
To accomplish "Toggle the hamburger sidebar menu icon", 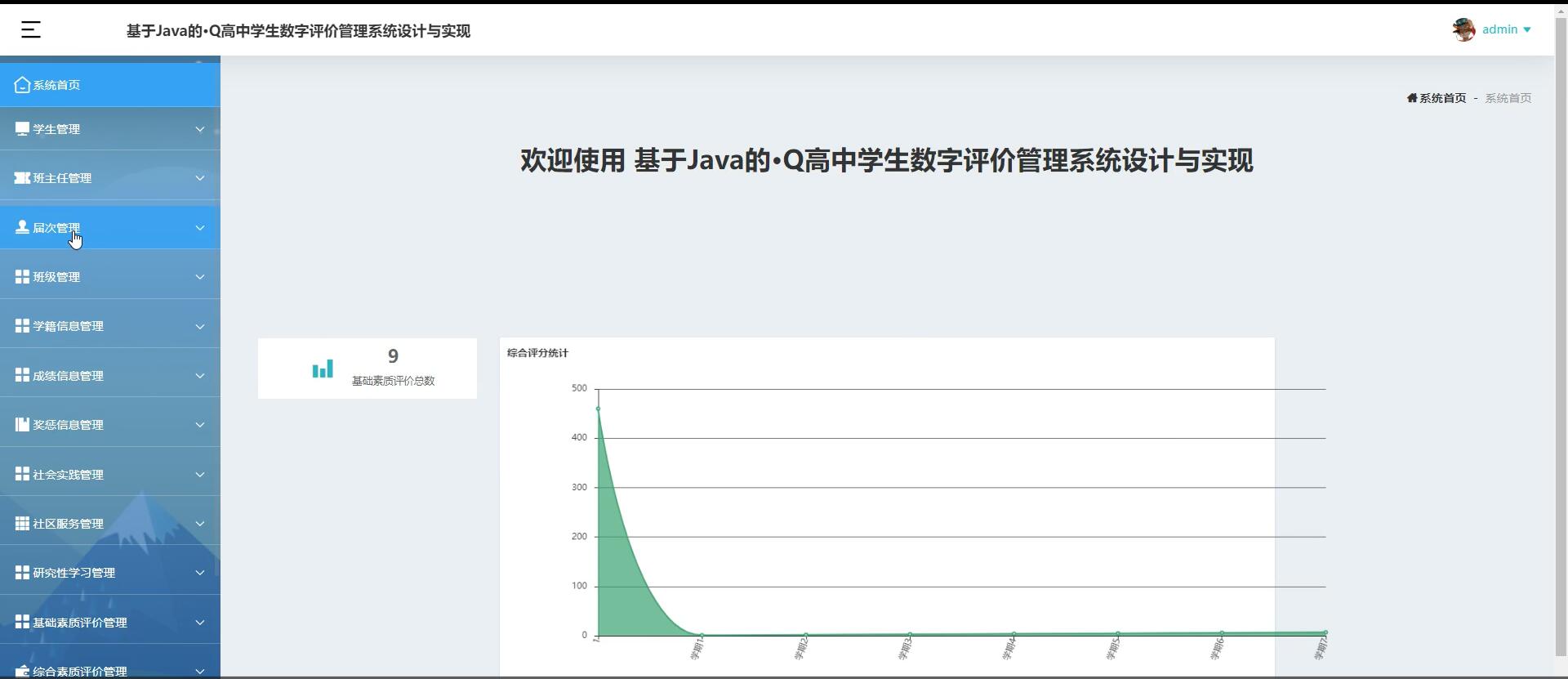I will pos(31,30).
